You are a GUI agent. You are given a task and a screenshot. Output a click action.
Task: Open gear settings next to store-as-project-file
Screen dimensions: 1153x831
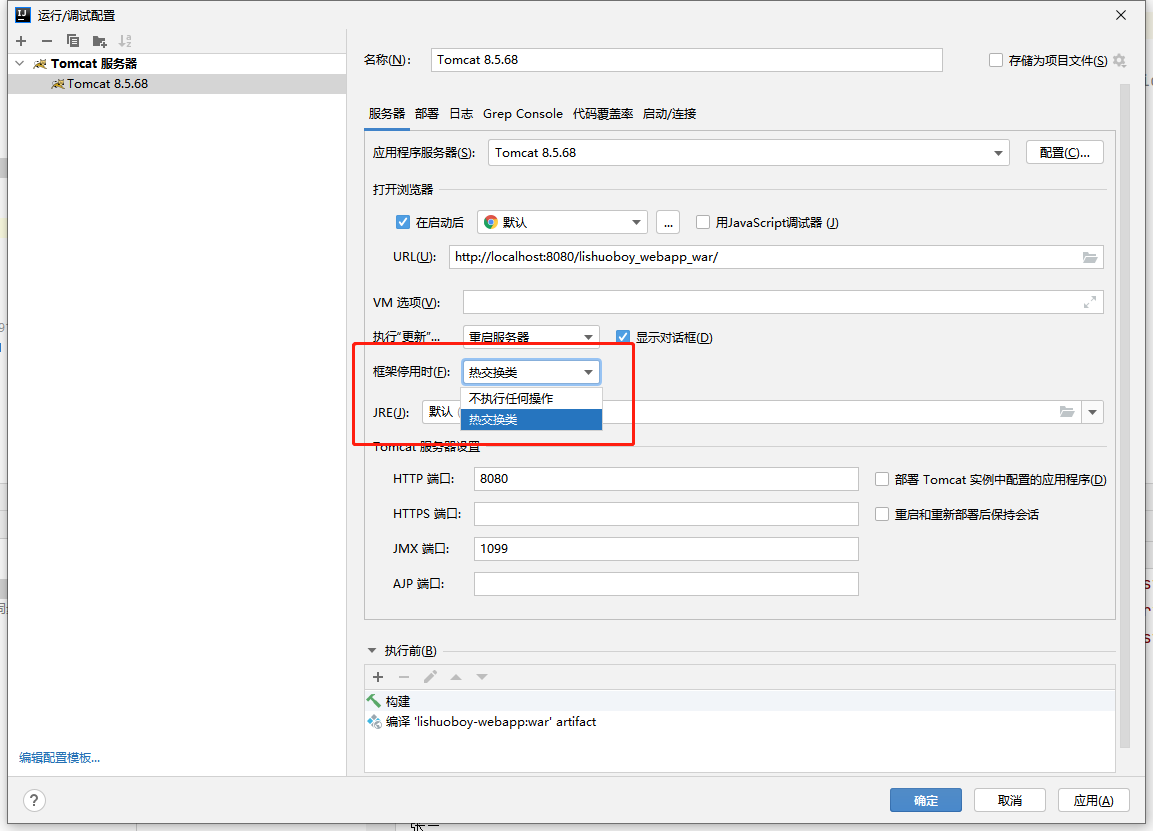click(x=1119, y=60)
